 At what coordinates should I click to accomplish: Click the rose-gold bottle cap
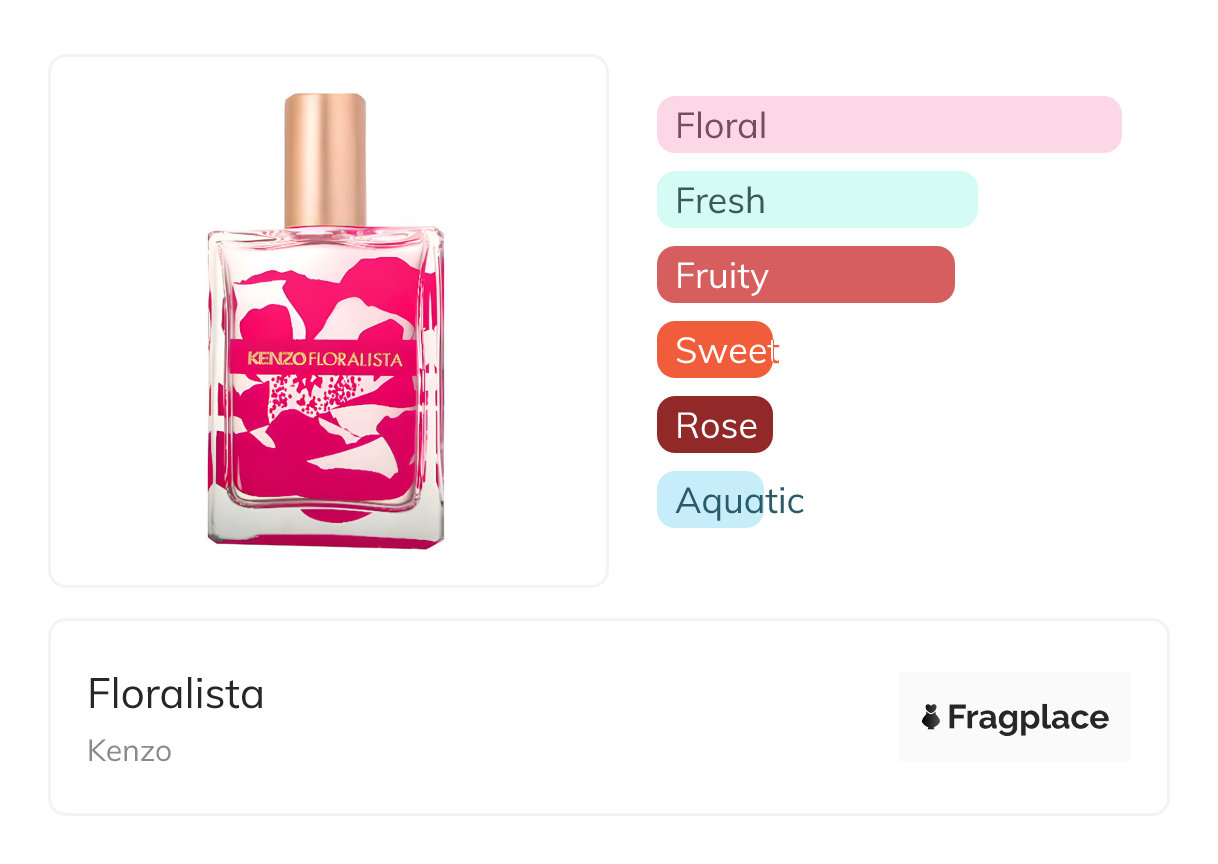(325, 160)
